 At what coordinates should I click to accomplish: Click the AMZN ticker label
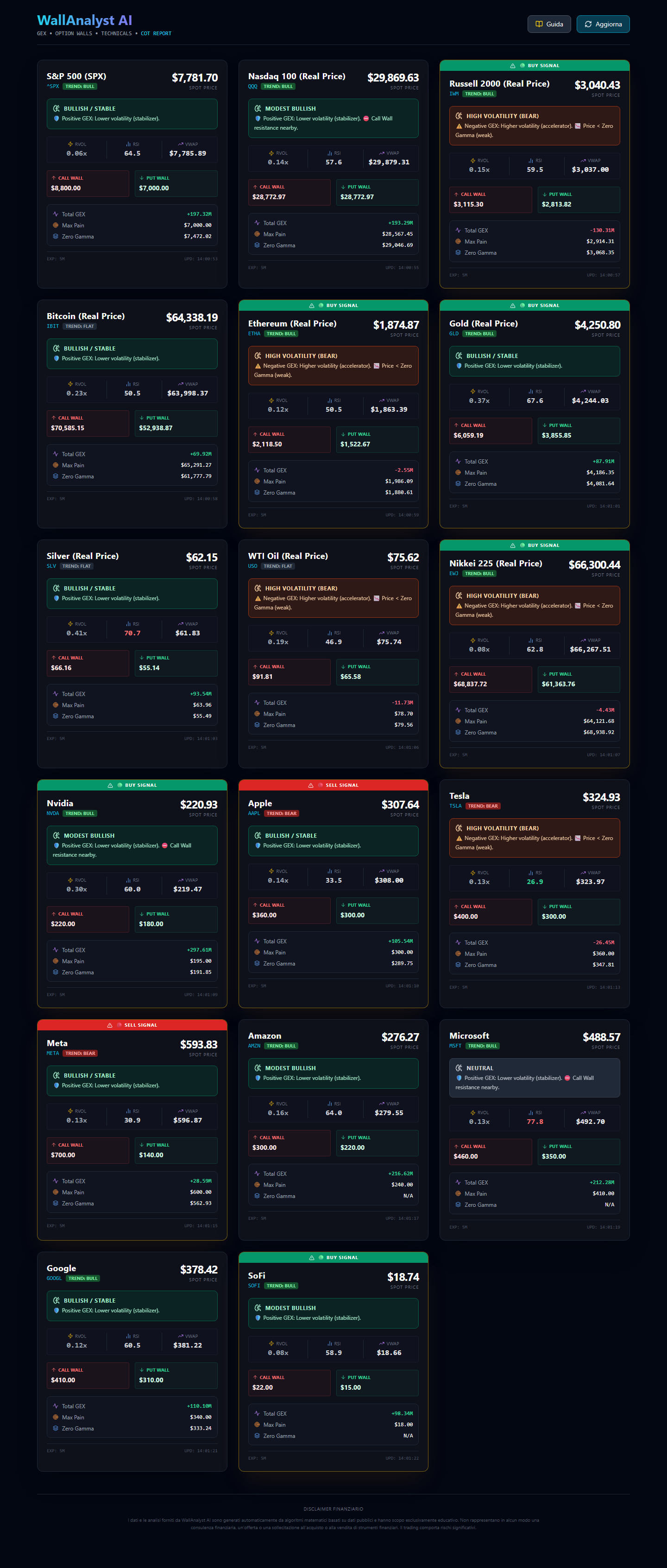(254, 1046)
